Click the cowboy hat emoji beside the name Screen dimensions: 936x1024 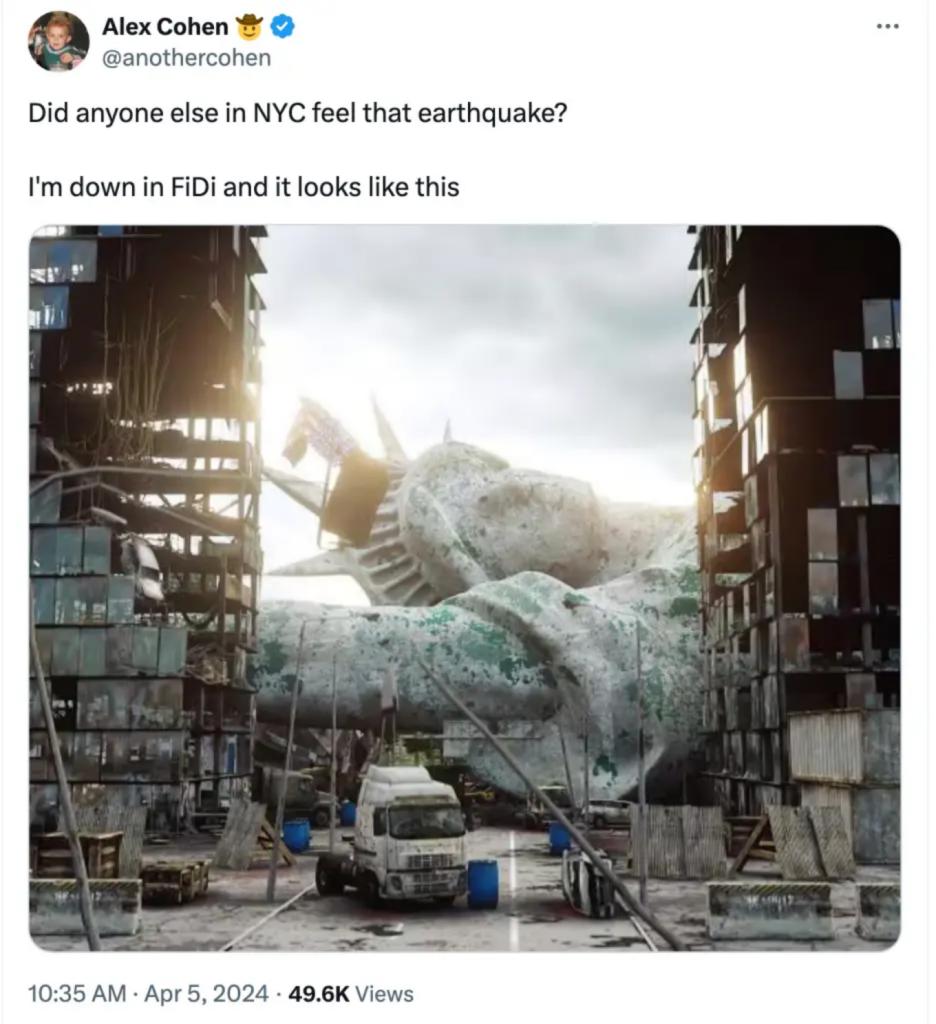pos(249,27)
